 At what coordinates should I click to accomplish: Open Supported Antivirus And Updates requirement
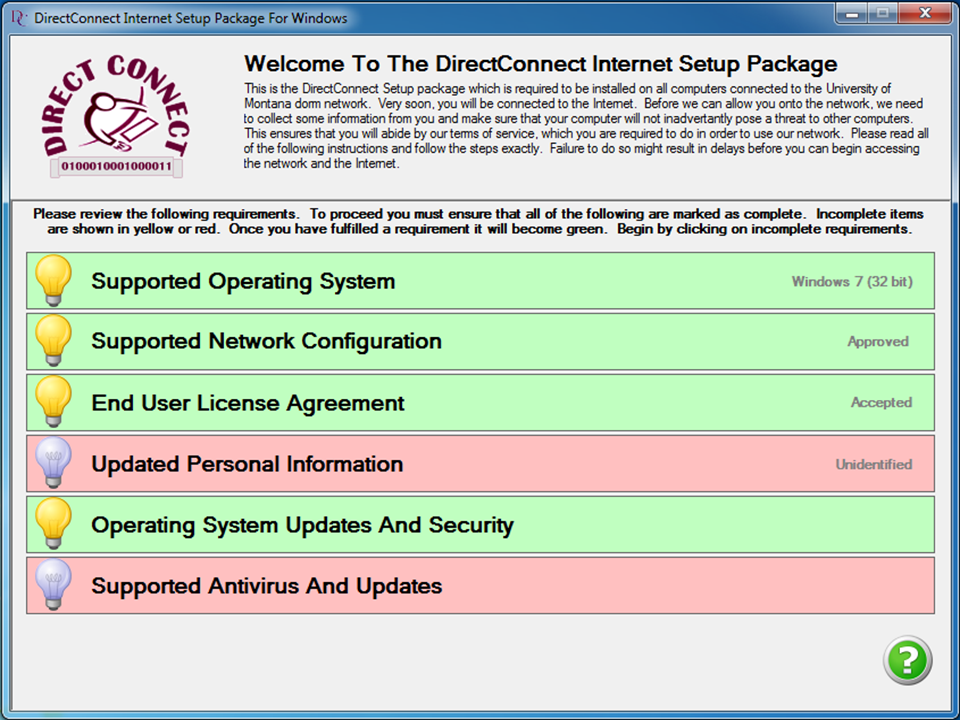point(481,585)
